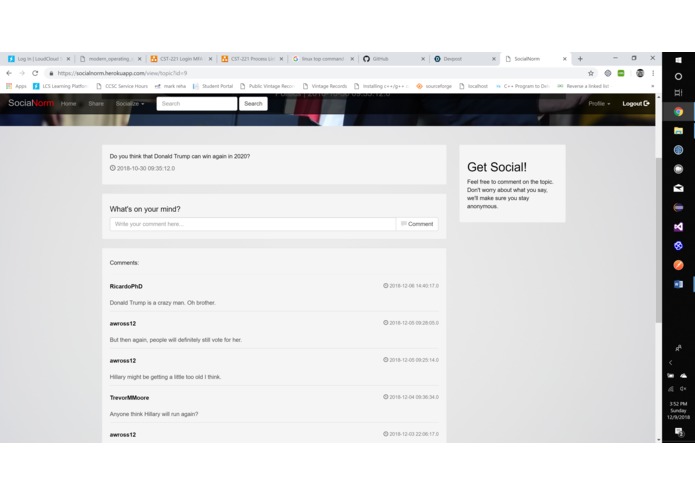Click the navbar Search input field
695x494 pixels.
coord(197,104)
